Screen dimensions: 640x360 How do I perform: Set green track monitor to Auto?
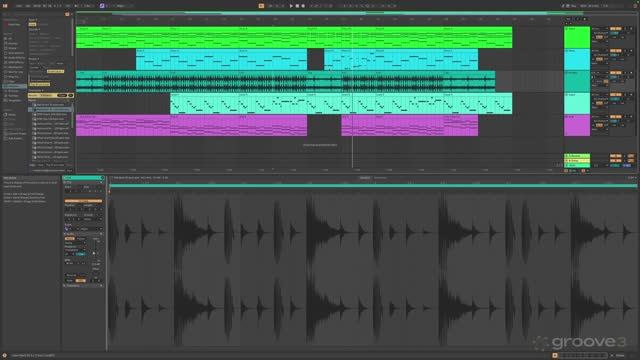(599, 37)
